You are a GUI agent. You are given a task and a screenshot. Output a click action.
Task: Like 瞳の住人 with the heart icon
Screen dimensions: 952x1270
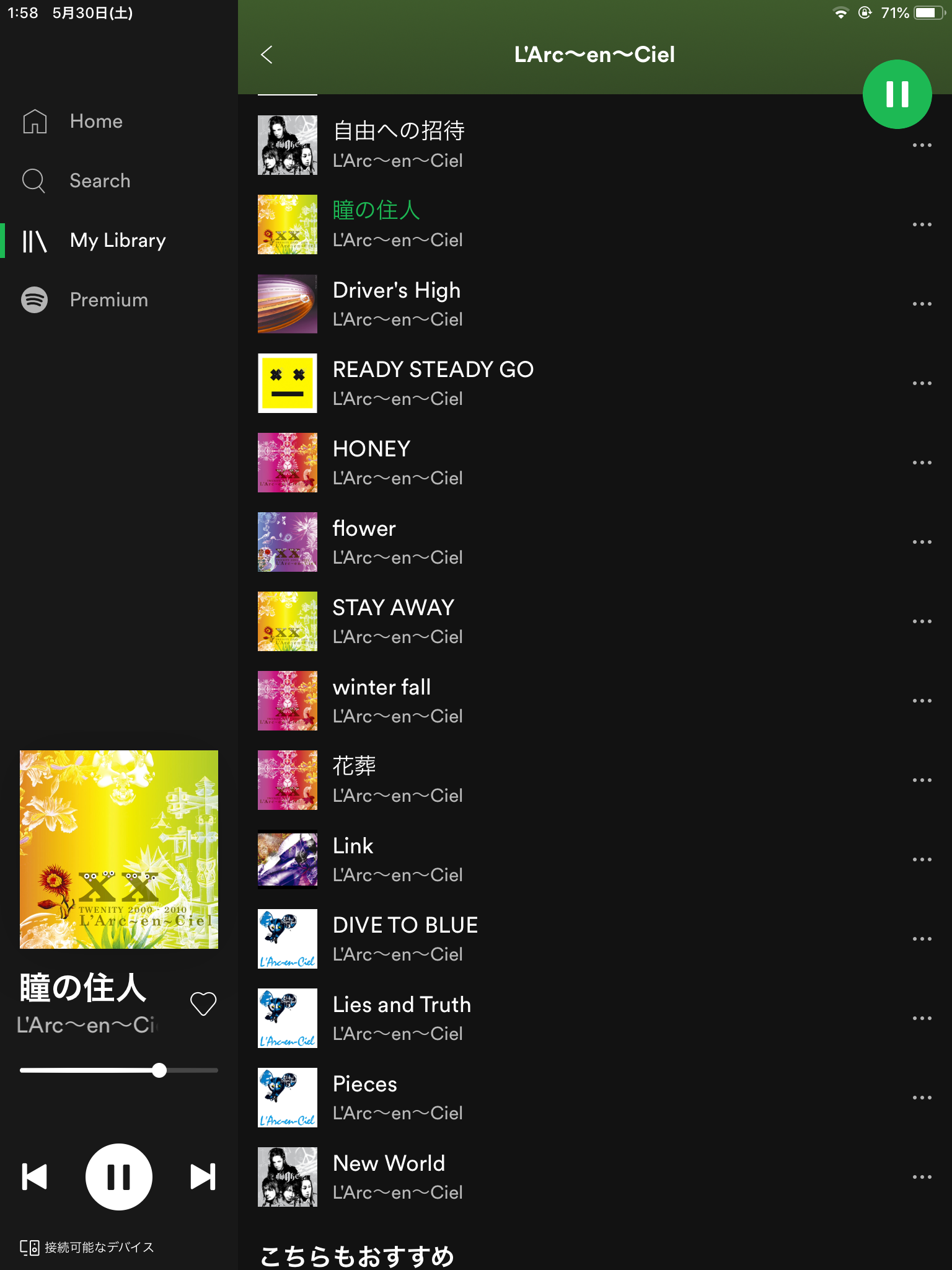click(203, 1003)
